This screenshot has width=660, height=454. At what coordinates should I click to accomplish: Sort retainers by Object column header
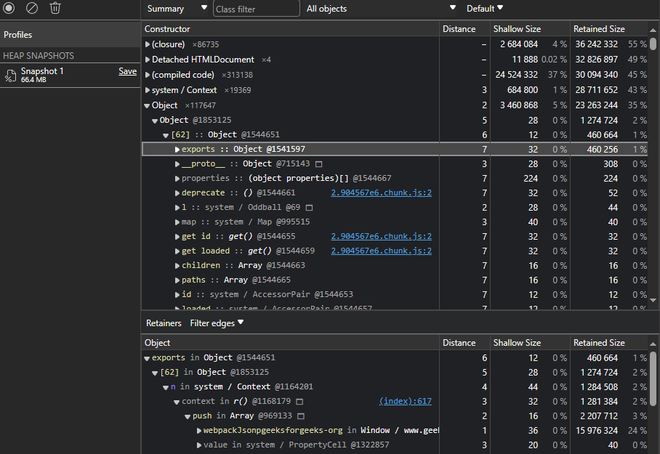point(290,343)
